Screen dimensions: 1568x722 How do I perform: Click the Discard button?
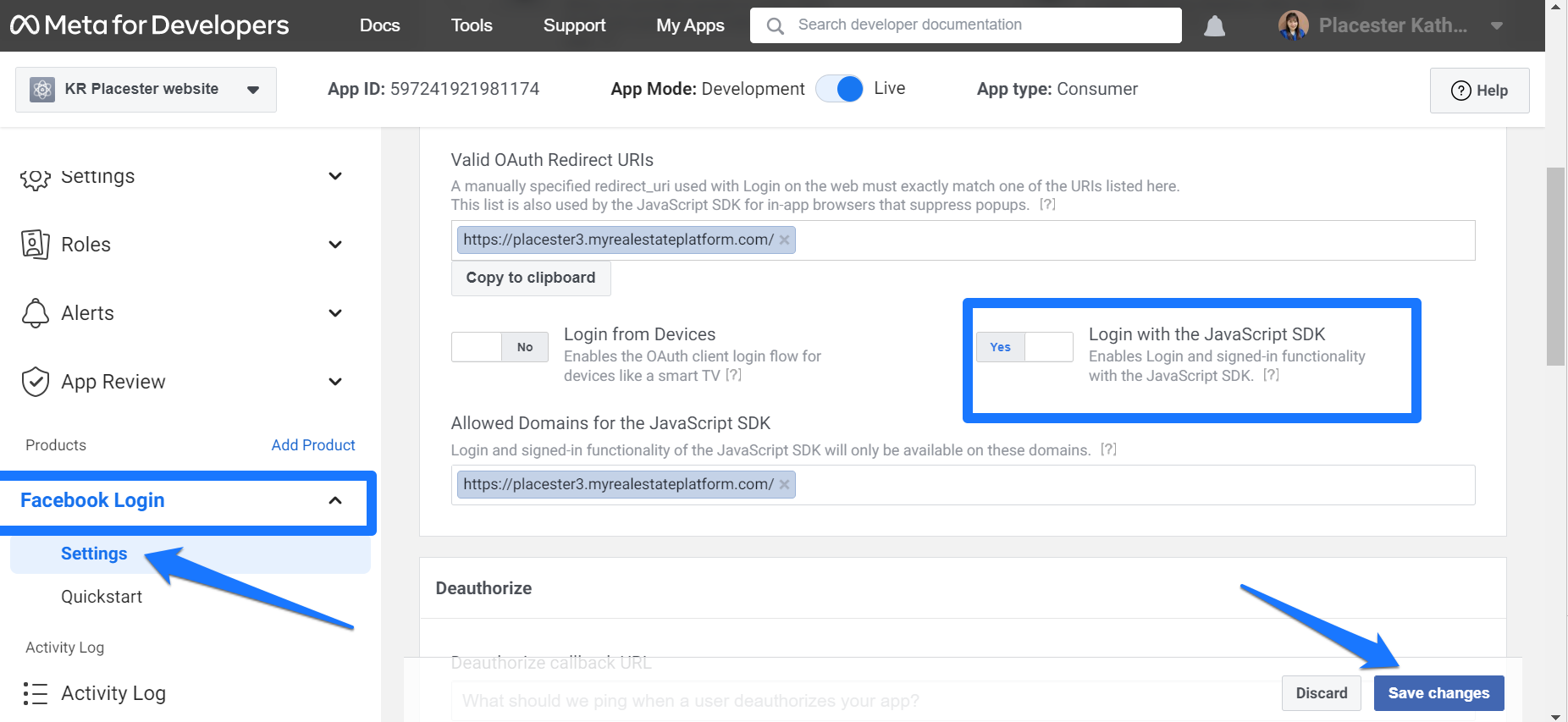tap(1322, 693)
